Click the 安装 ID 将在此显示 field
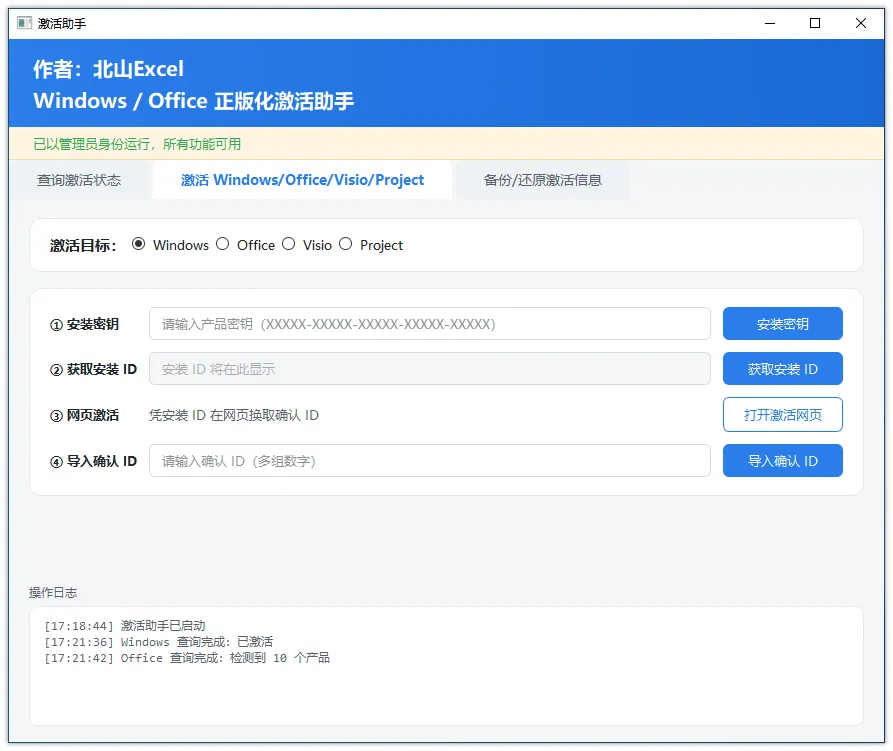This screenshot has width=893, height=751. (430, 369)
